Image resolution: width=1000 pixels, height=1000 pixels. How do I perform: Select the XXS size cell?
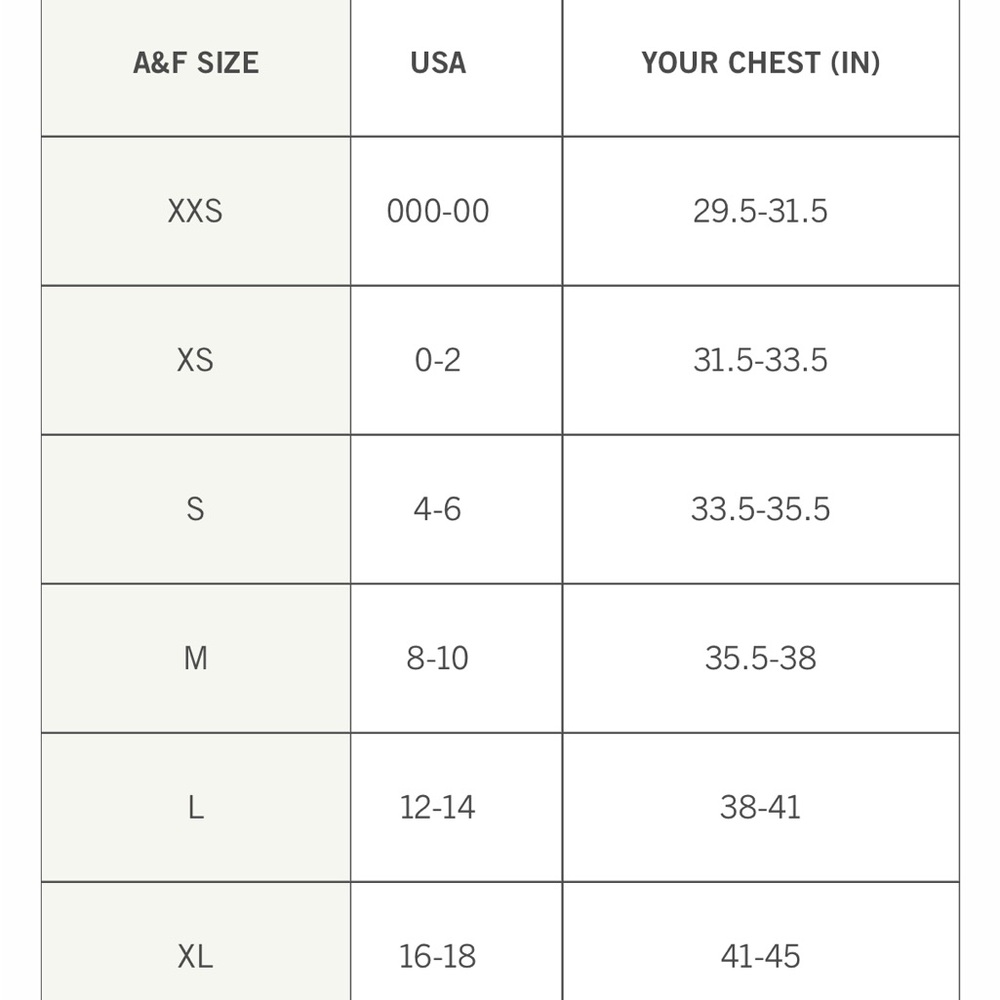pyautogui.click(x=196, y=211)
